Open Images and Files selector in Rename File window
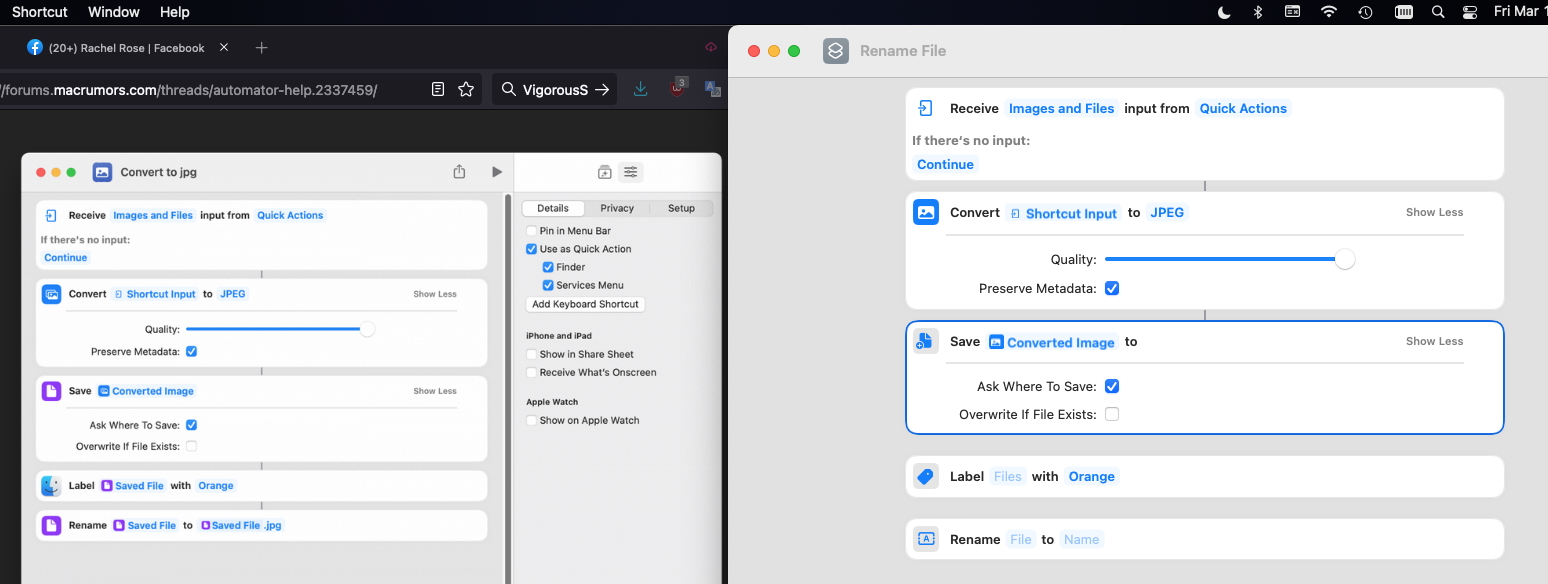 (1061, 108)
